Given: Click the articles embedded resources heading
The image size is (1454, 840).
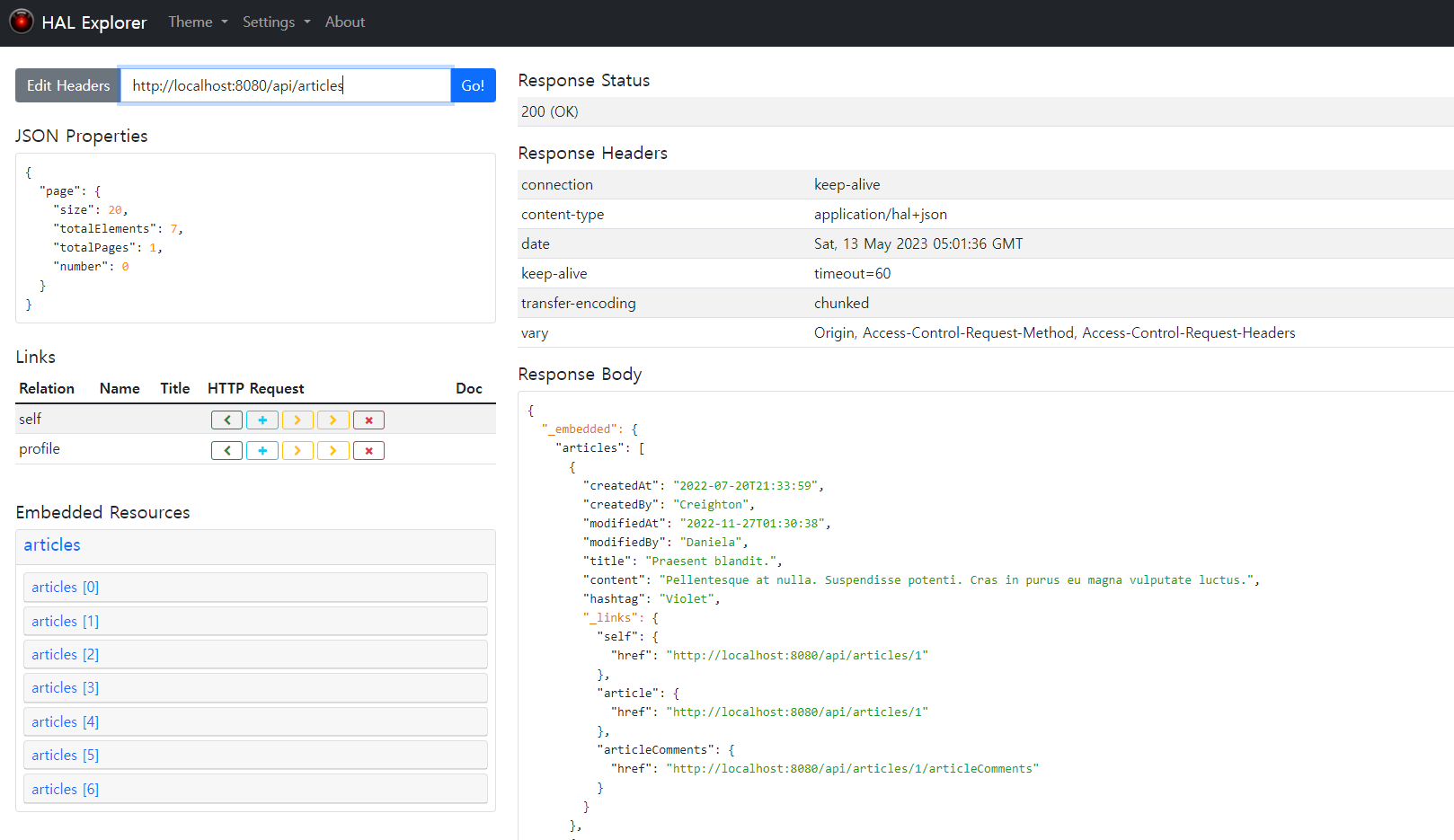Looking at the screenshot, I should tap(52, 544).
